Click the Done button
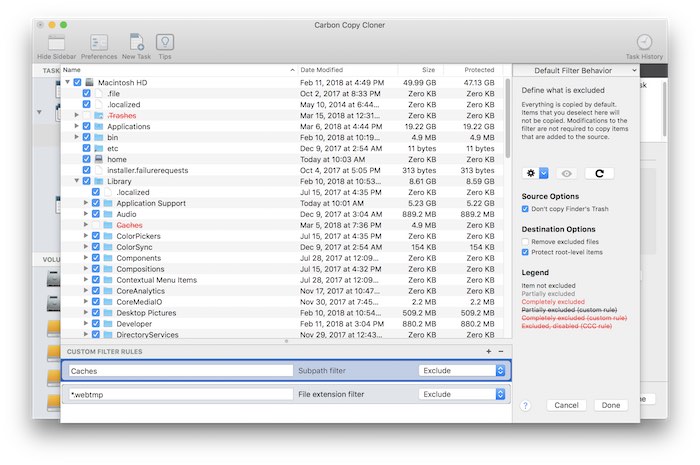This screenshot has width=700, height=465. click(x=611, y=405)
